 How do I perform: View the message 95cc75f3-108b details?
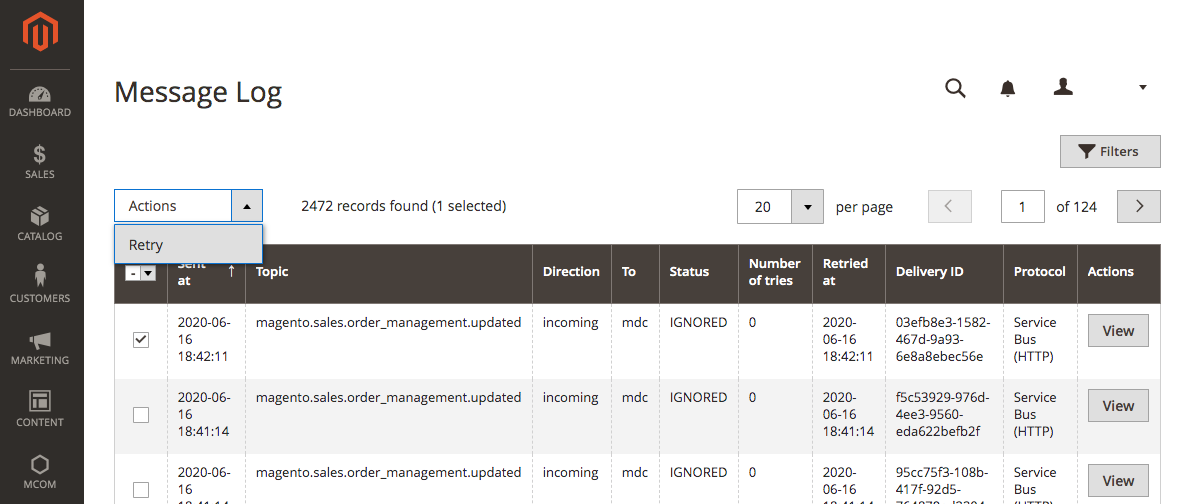pos(1118,481)
